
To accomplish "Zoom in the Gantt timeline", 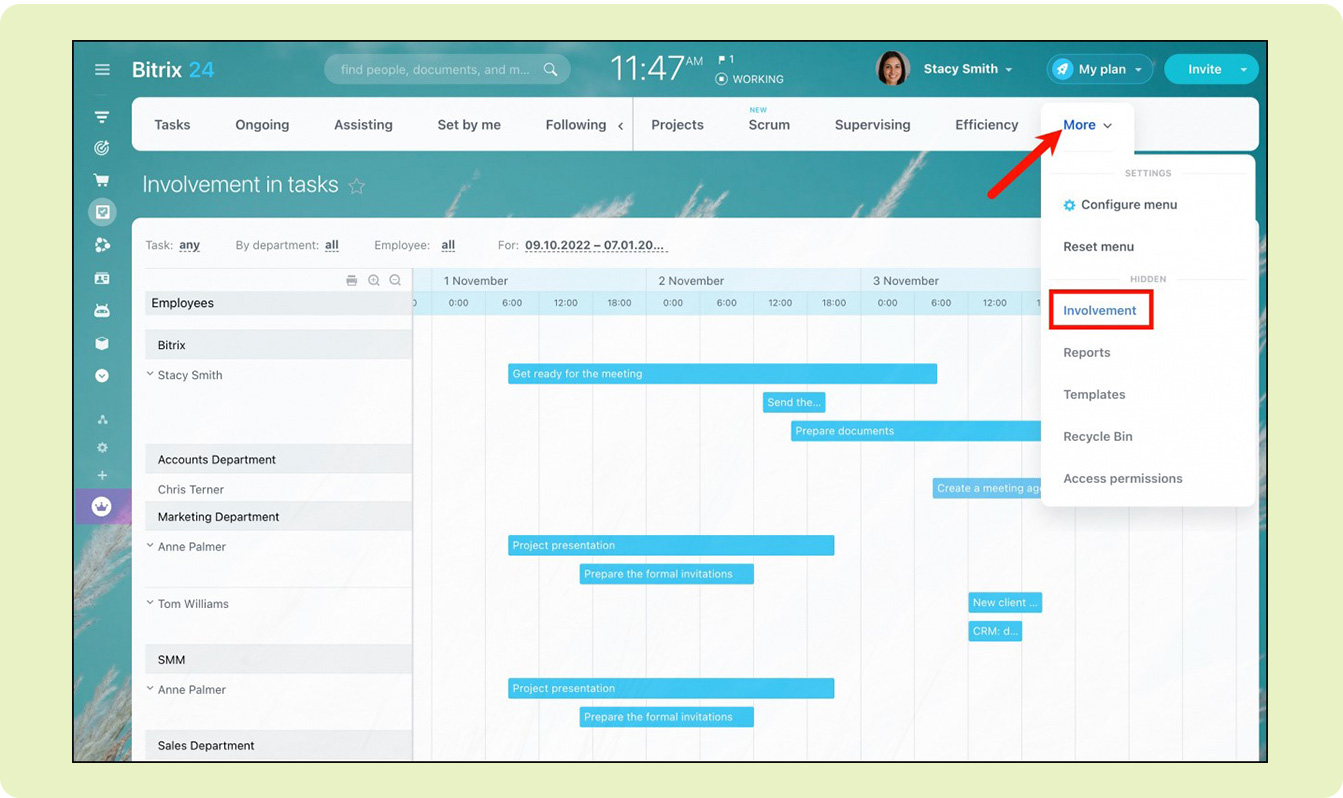I will coord(374,281).
